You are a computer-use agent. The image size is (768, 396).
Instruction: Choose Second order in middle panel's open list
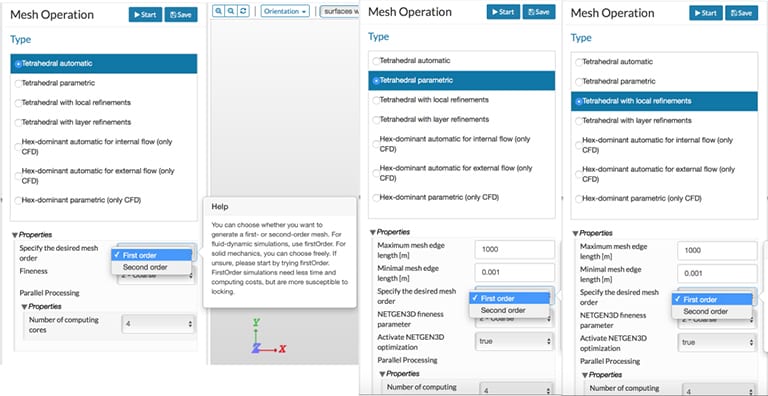pos(509,310)
